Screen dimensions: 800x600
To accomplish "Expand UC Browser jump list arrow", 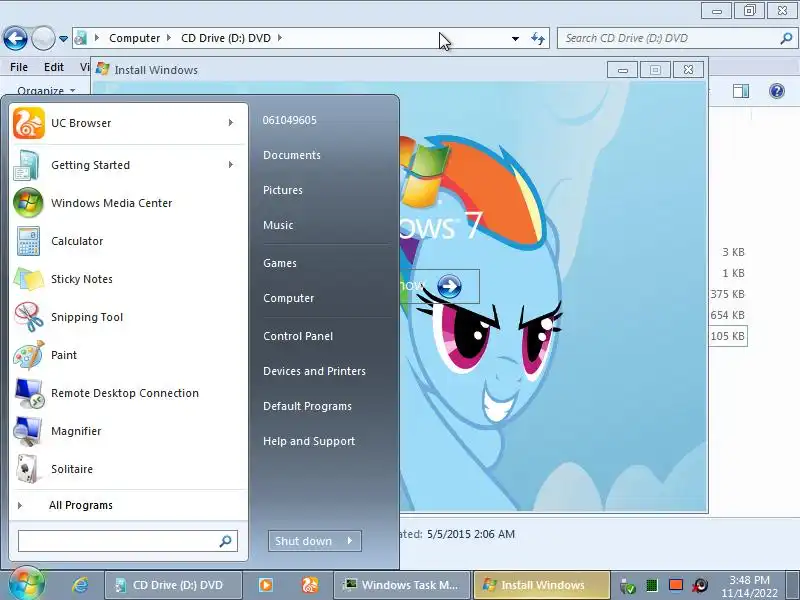I will 231,123.
